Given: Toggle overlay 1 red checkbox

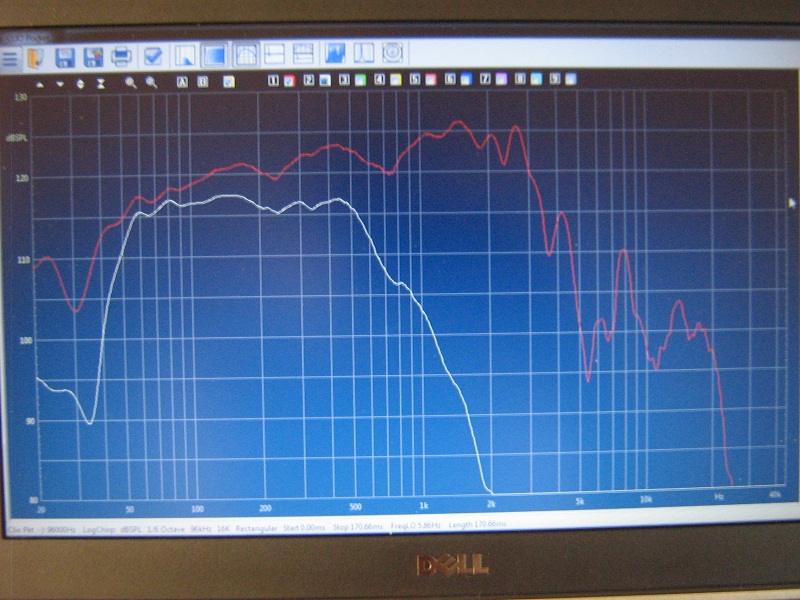Looking at the screenshot, I should pyautogui.click(x=289, y=80).
